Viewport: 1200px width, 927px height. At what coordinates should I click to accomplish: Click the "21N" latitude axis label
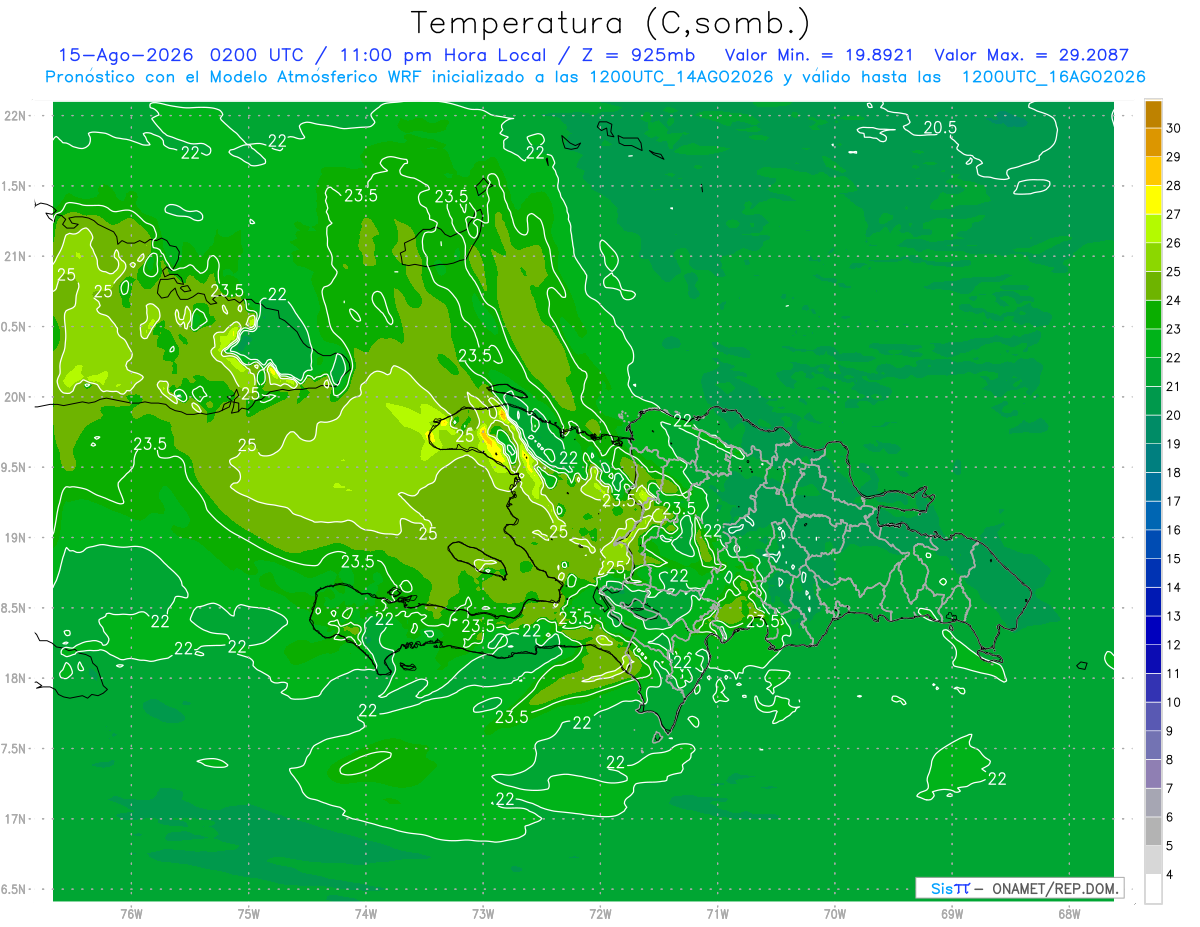coord(16,257)
